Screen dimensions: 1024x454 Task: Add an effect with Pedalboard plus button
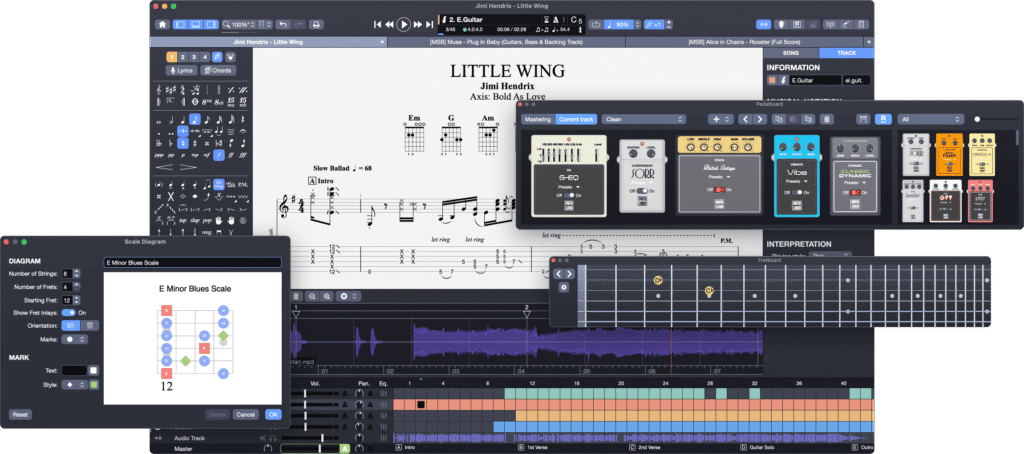[x=720, y=120]
